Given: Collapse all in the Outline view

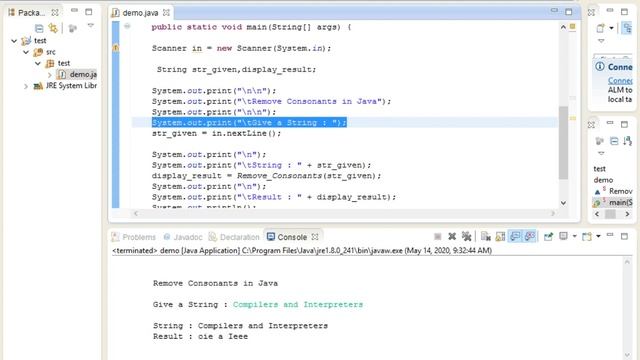Looking at the screenshot, I should click(x=614, y=141).
